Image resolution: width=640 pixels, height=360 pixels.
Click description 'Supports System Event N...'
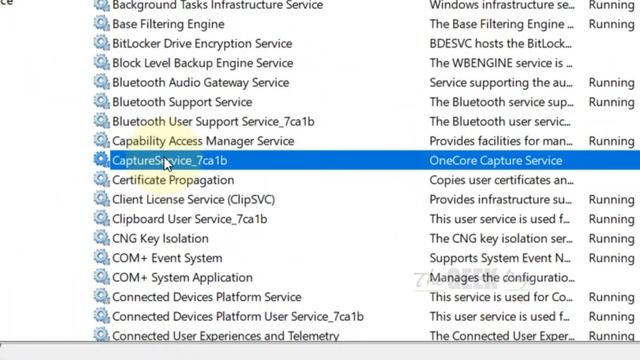500,258
